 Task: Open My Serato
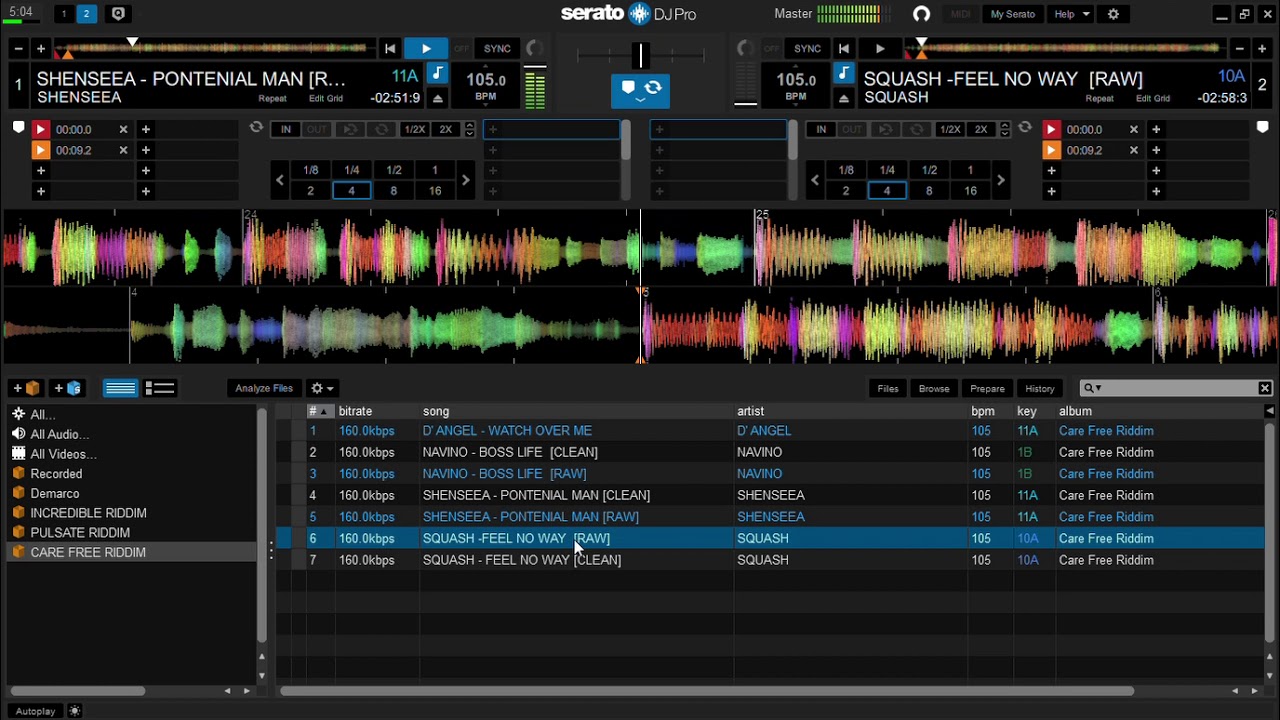tap(1012, 14)
